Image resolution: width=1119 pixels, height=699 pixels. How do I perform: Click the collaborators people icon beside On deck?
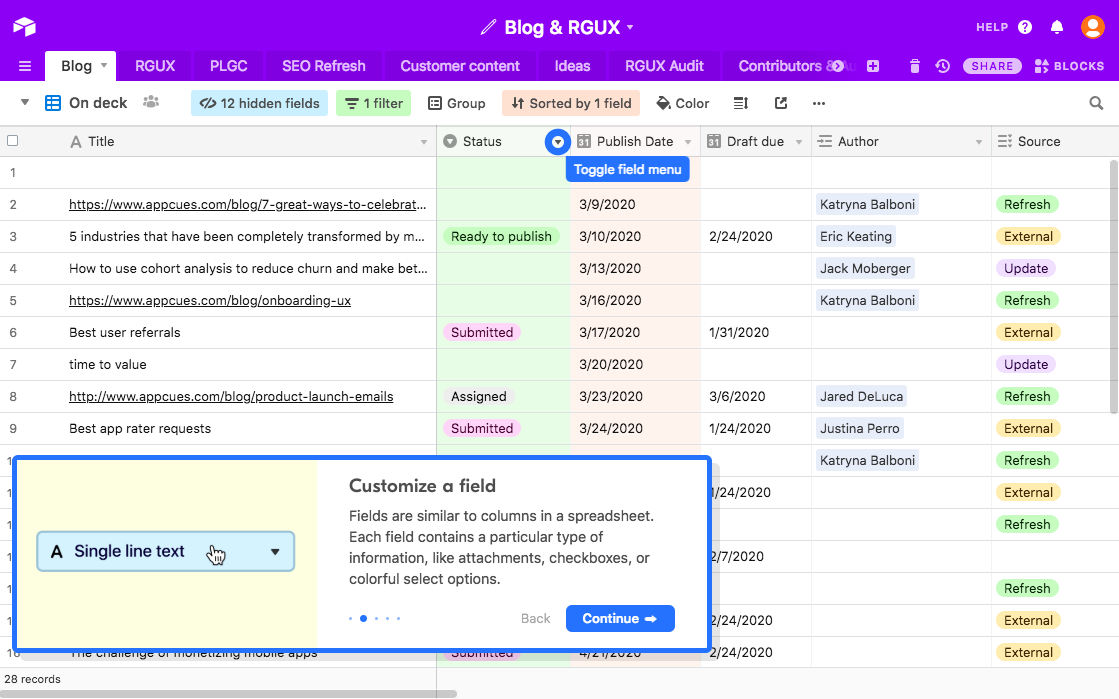pos(151,102)
